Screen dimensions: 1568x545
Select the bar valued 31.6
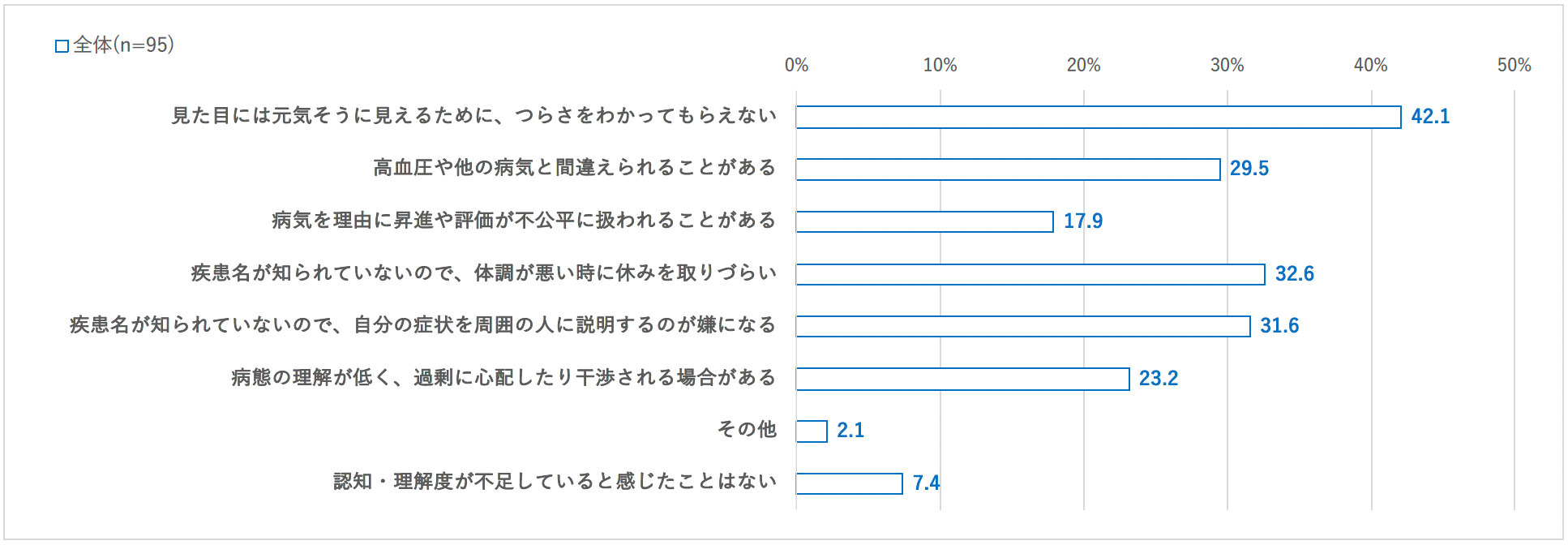click(x=1022, y=326)
